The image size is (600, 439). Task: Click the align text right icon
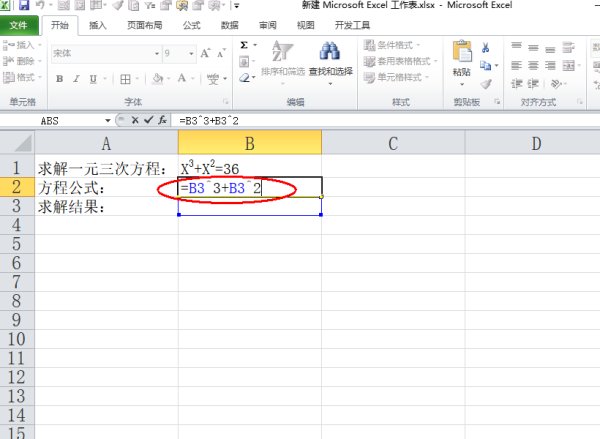pyautogui.click(x=550, y=66)
